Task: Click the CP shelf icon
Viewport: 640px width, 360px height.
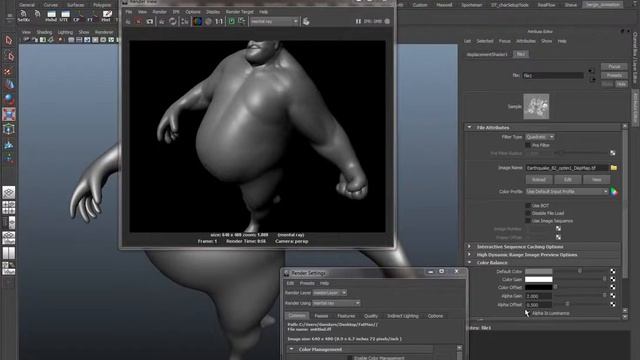Action: (77, 16)
